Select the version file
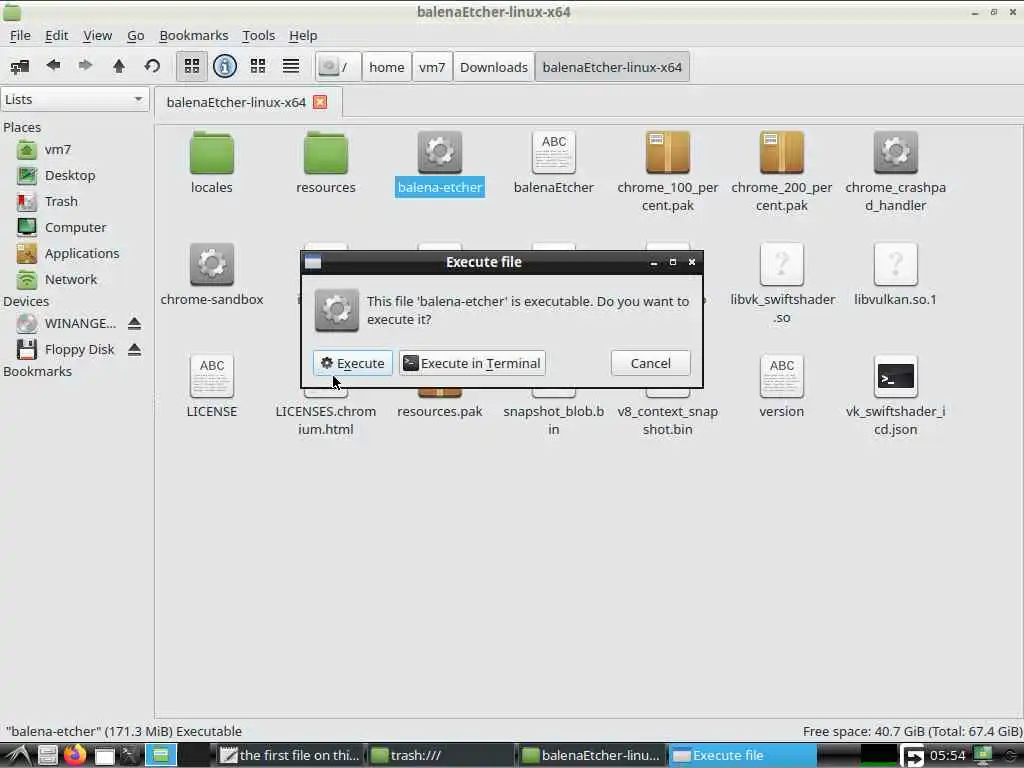Screen dimensions: 1024x768 click(x=782, y=387)
